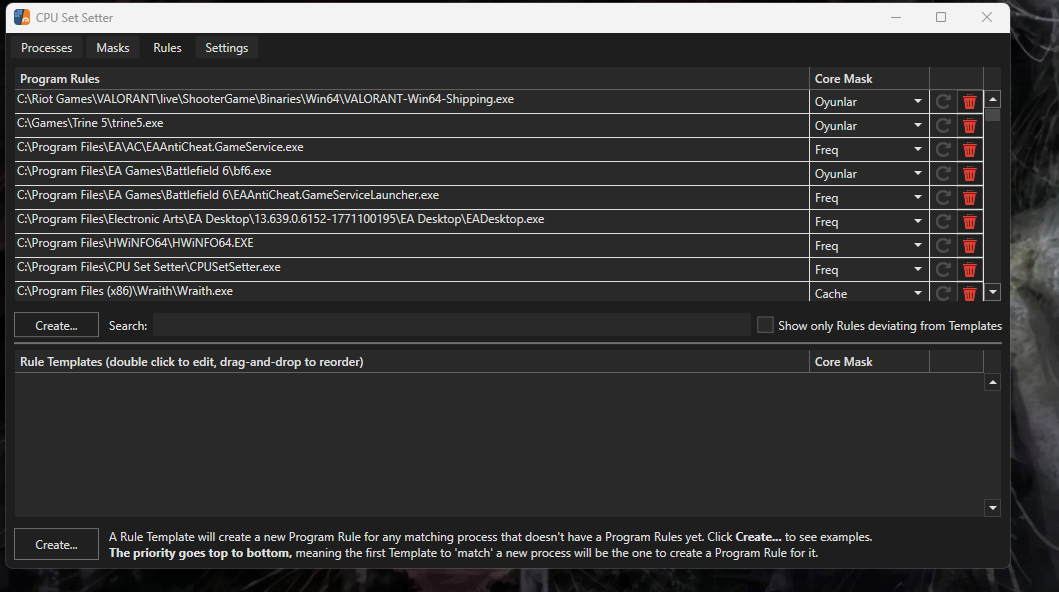Screen dimensions: 1059x592
Task: Reset the HWiNFO64.EXE rule to template
Action: coord(943,246)
